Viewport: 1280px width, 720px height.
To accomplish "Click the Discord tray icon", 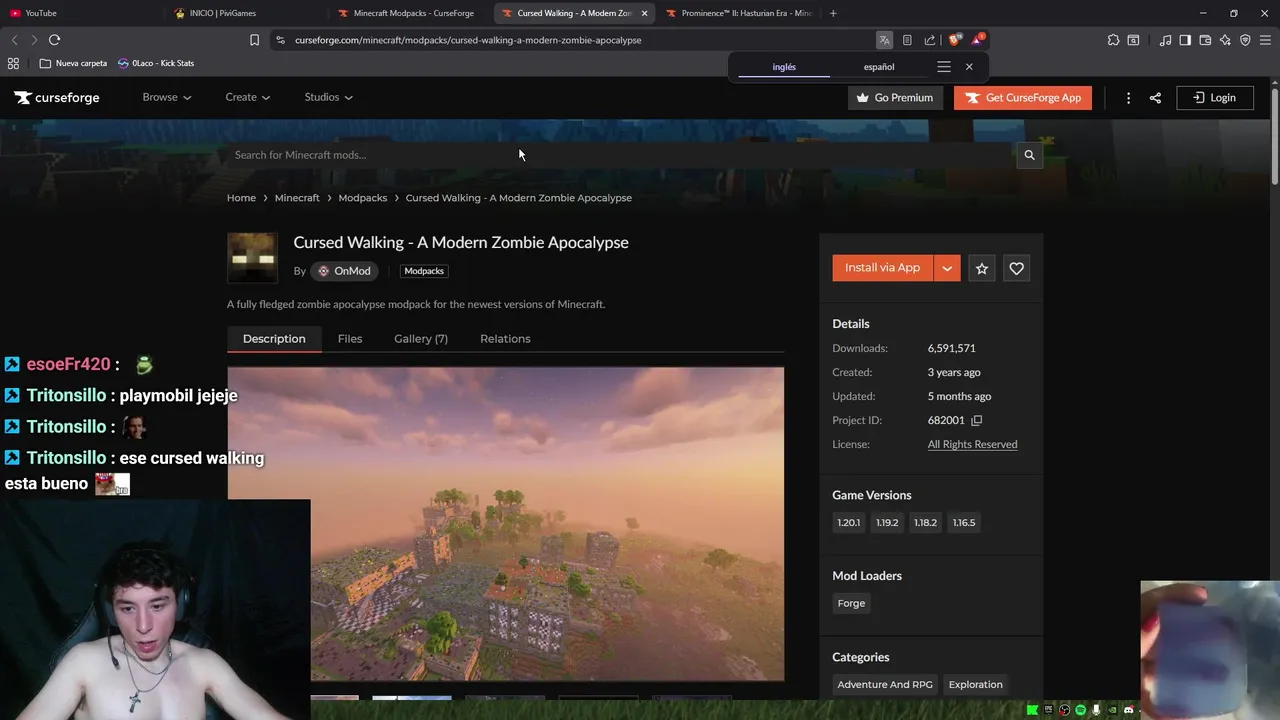I will point(1128,710).
